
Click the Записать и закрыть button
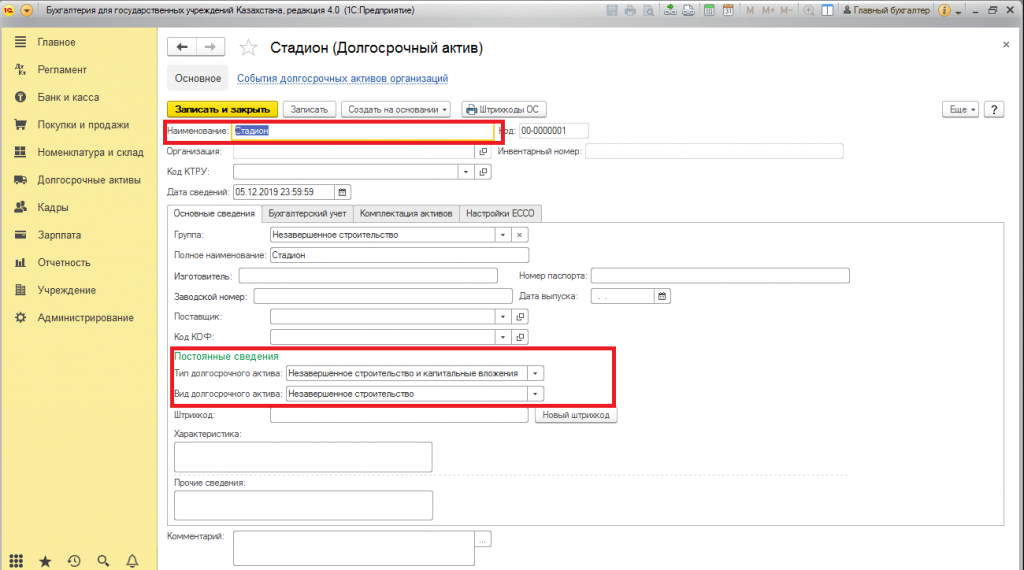222,109
